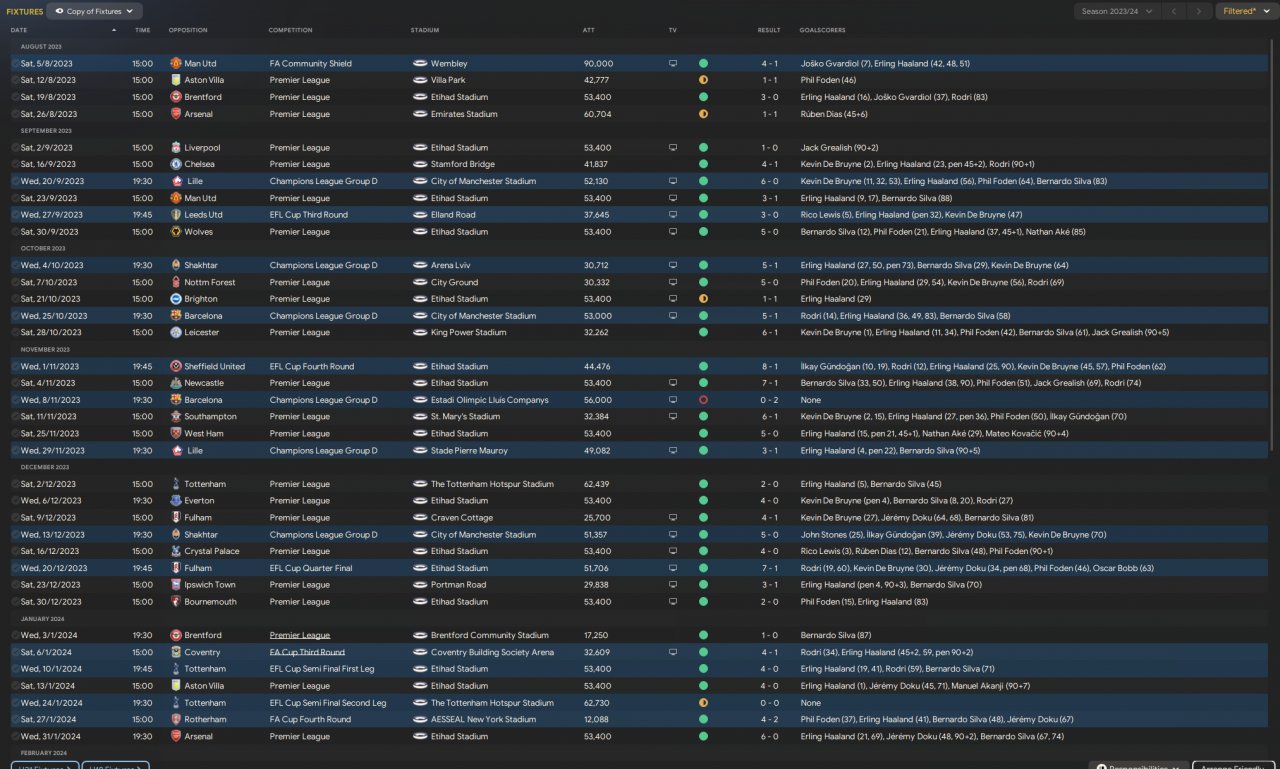Open the FA Cup Fourth Round link
The height and width of the screenshot is (769, 1280).
tap(311, 719)
